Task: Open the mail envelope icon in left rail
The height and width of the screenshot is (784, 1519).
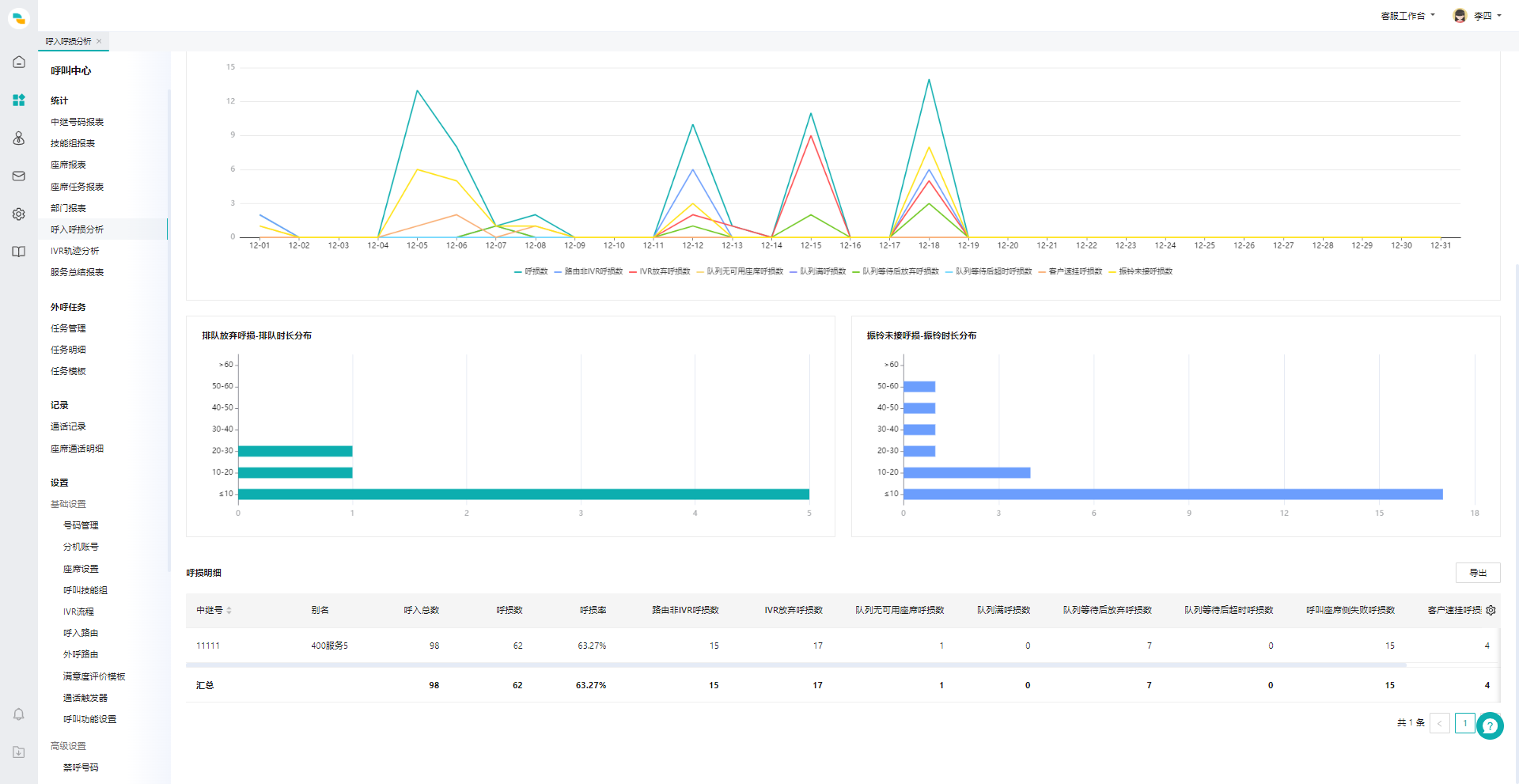Action: click(19, 176)
